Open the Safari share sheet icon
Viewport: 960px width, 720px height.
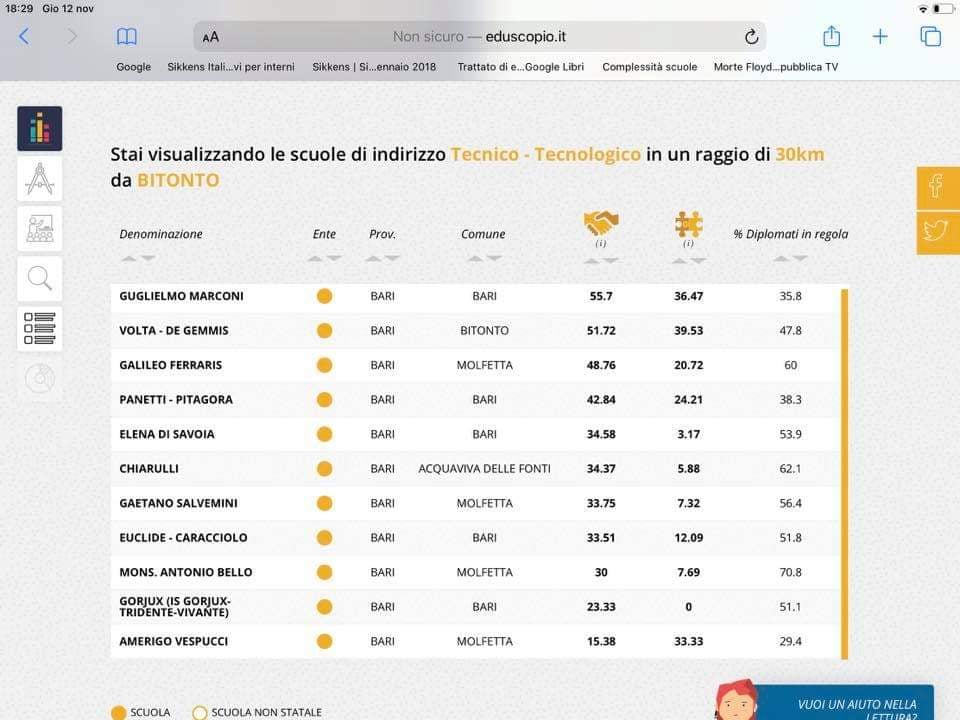click(x=831, y=36)
